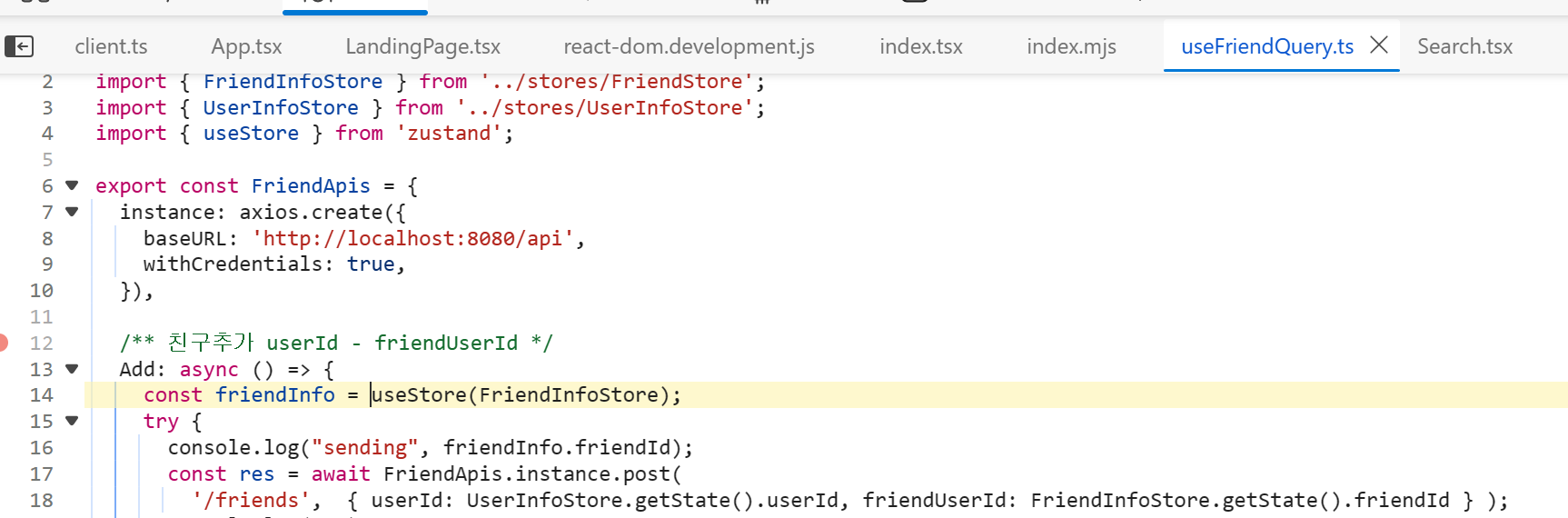Click FriendInfoStore.getState().friendId on line 18
The image size is (1568, 518).
(1240, 500)
